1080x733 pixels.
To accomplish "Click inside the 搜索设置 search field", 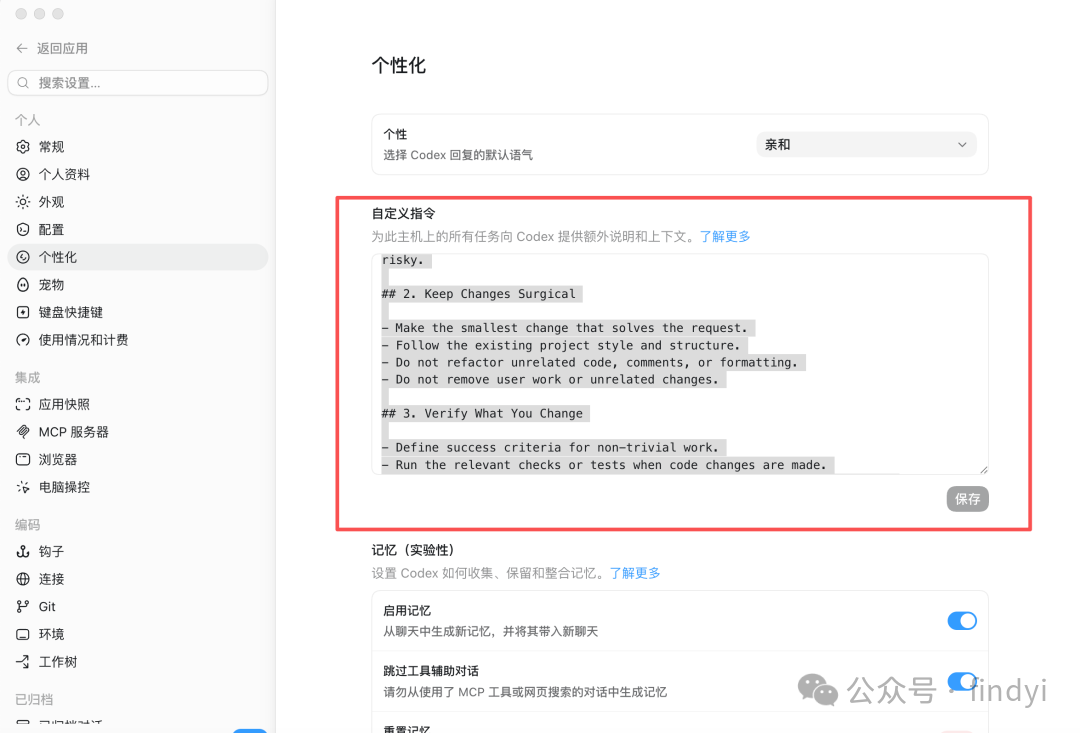I will tap(138, 83).
